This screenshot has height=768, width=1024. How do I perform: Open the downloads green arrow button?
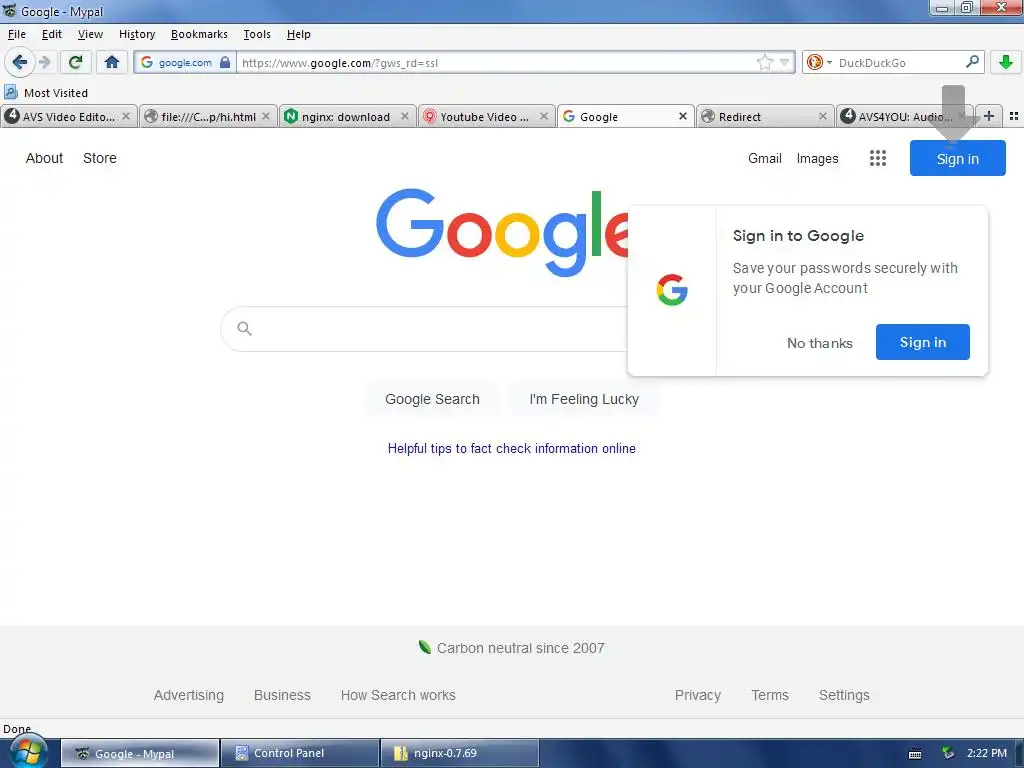[1006, 62]
